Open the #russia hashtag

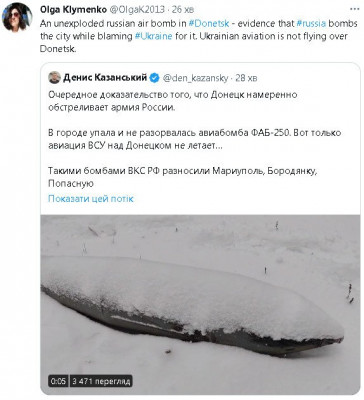(311, 24)
